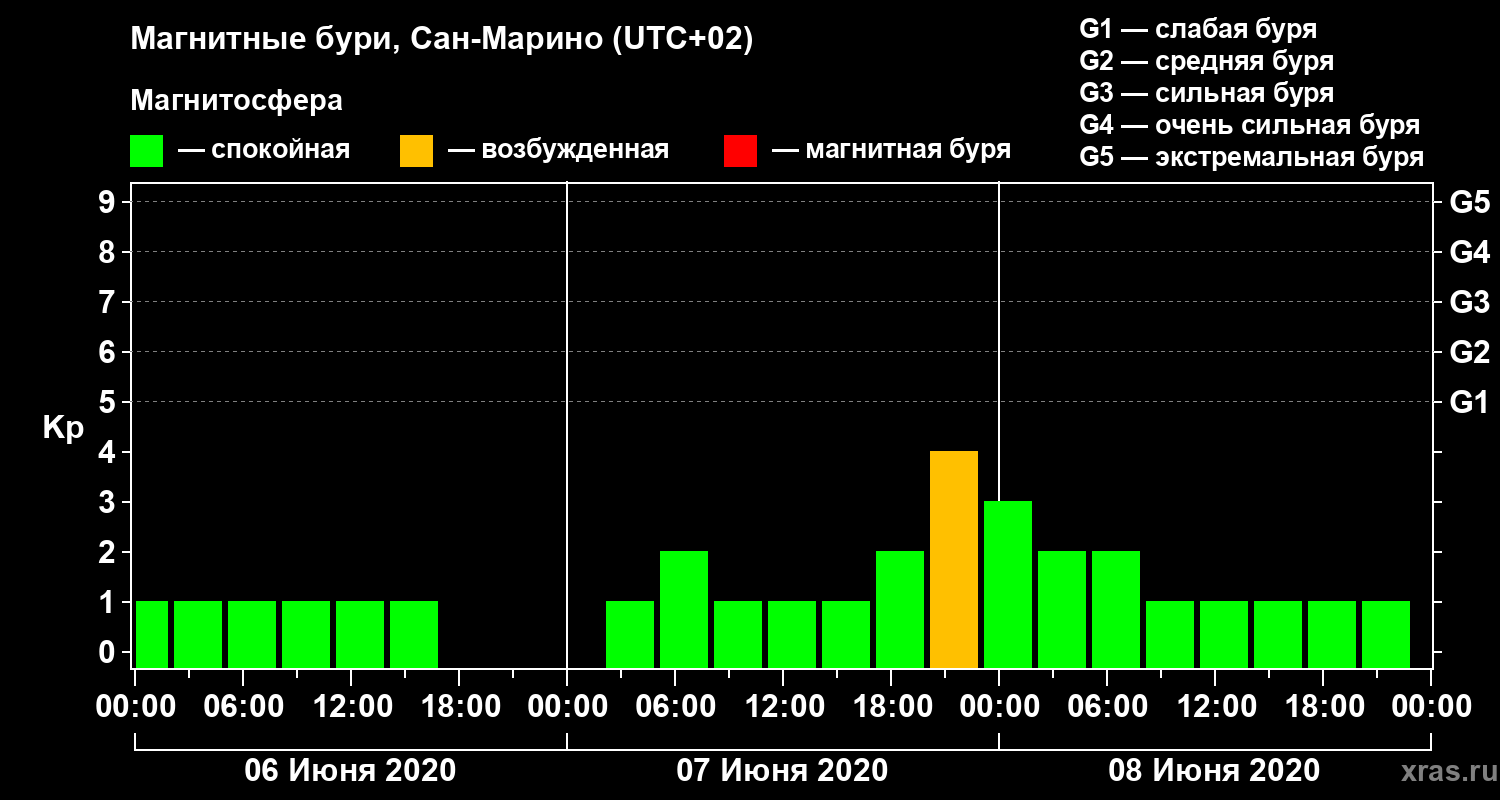Click 'G5 — экстремальная буря' legend line
The width and height of the screenshot is (1500, 800).
1251,158
